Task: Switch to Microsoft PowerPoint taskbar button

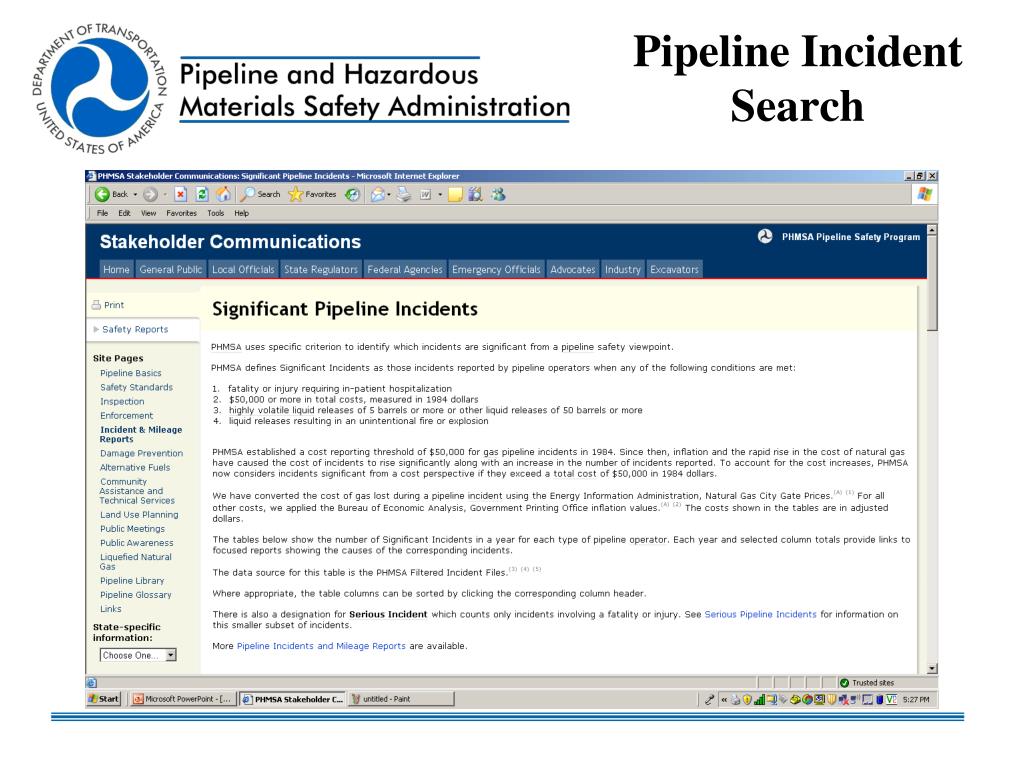Action: pos(182,699)
